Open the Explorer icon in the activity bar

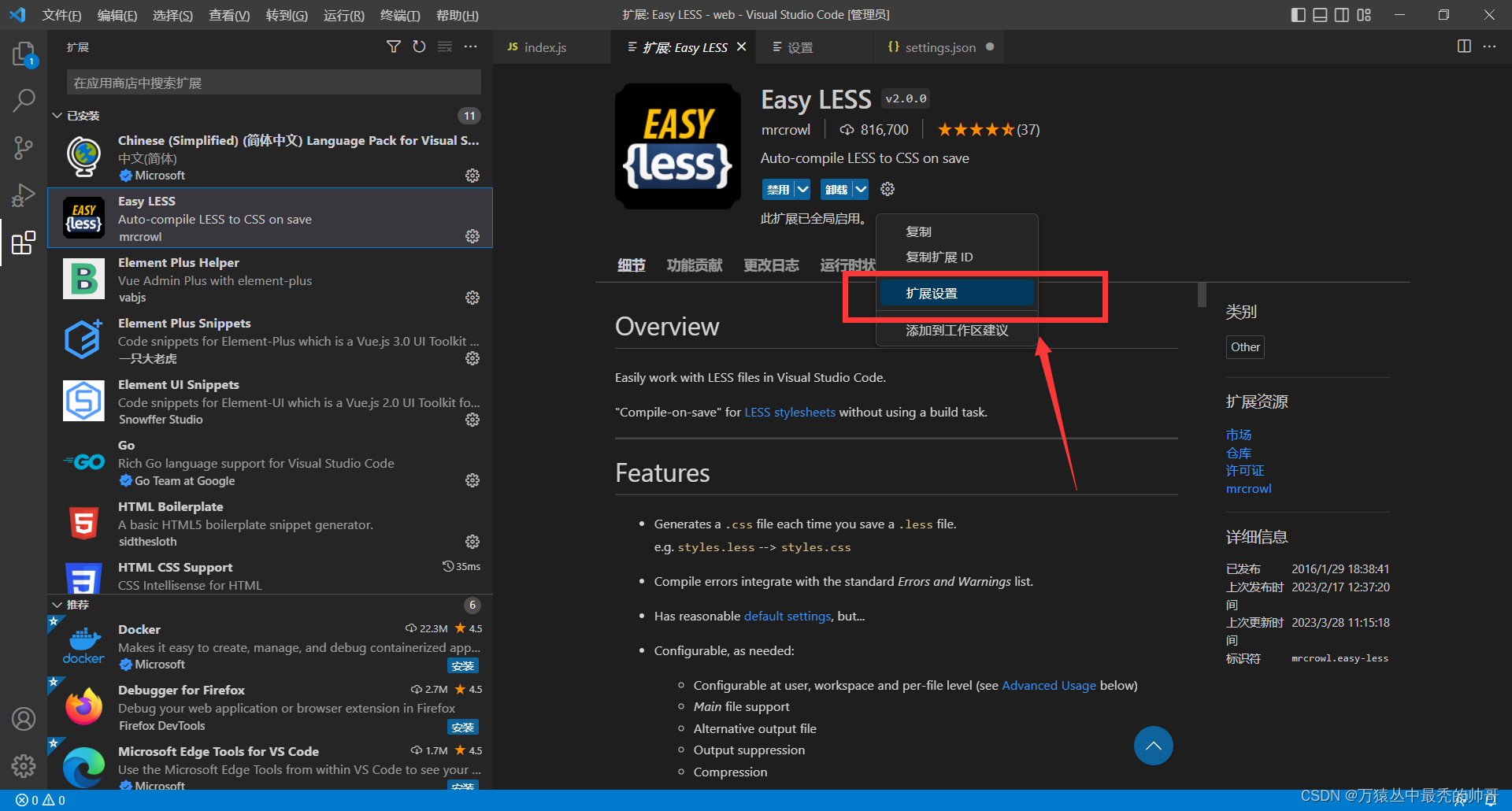(x=24, y=54)
